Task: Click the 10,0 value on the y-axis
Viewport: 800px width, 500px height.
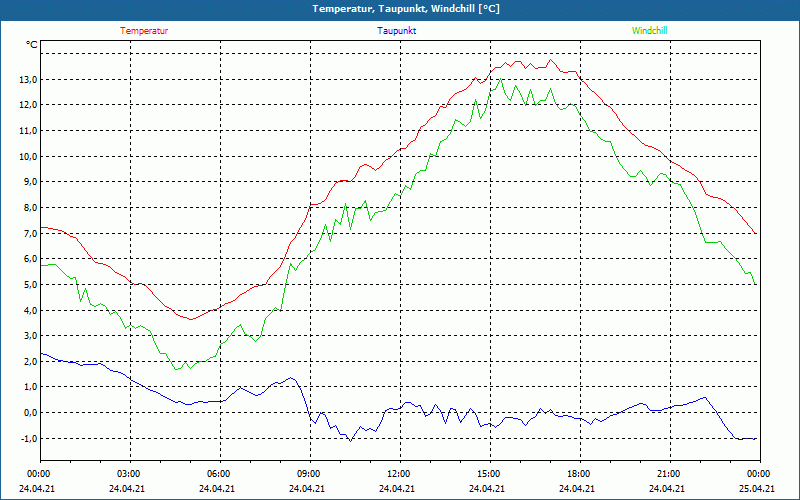Action: pos(28,157)
